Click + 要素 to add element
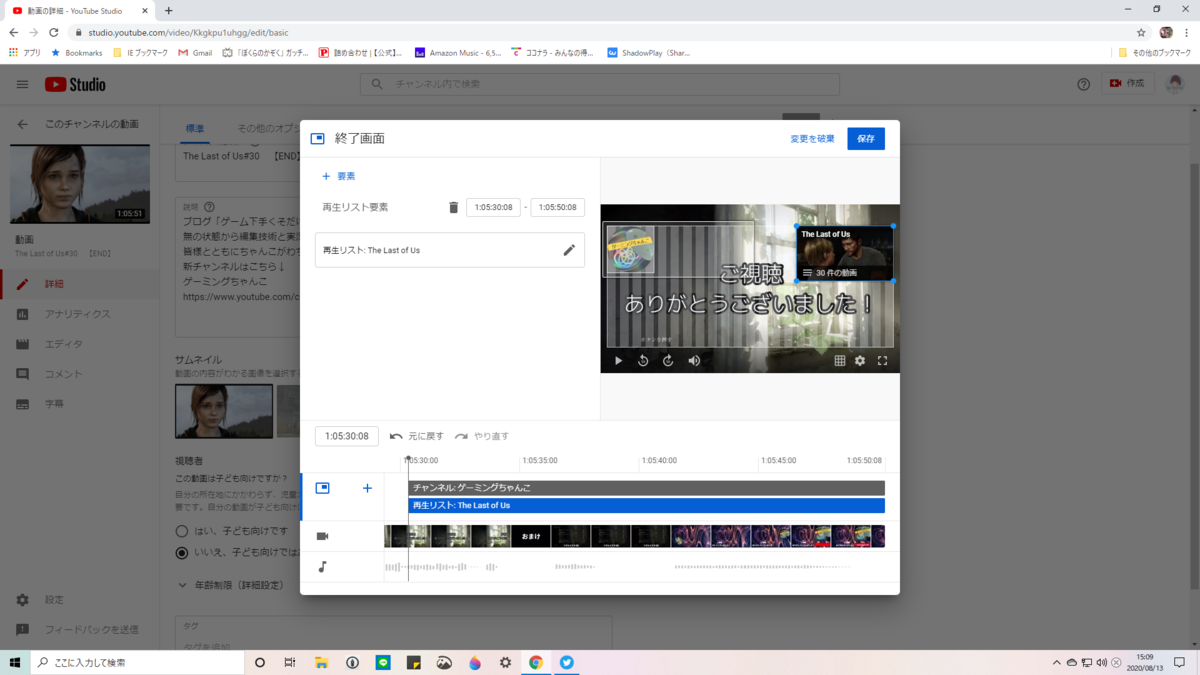Image resolution: width=1200 pixels, height=675 pixels. coord(338,176)
